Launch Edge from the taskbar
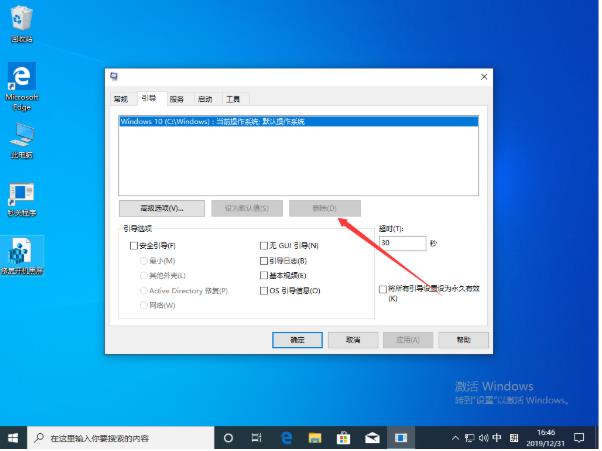The image size is (602, 451). (x=286, y=438)
